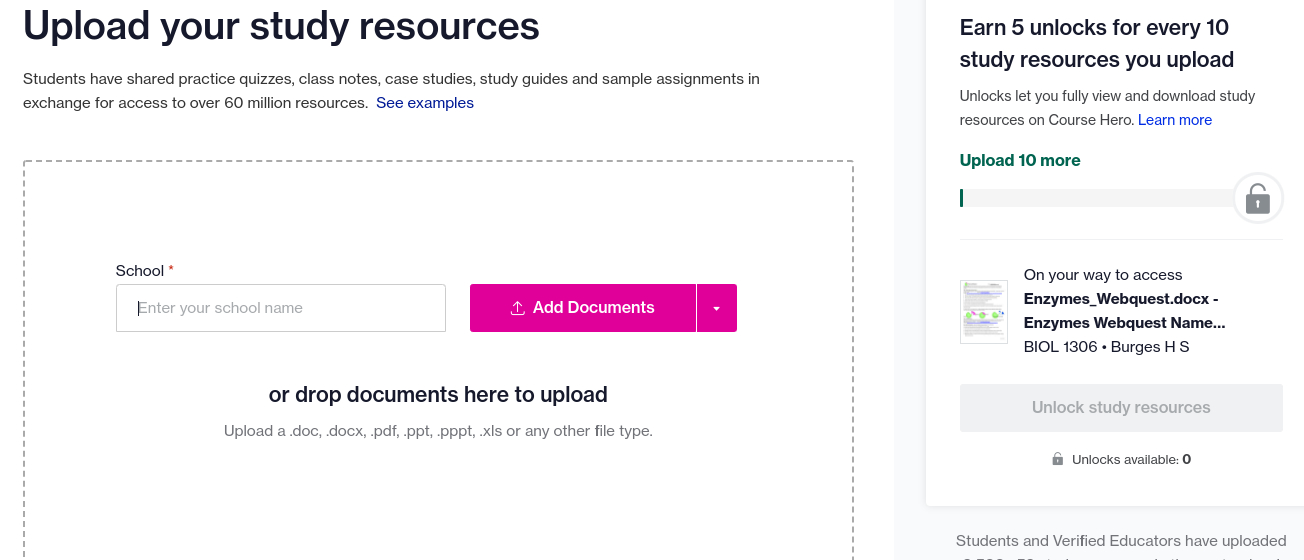Expand the Add Documents dropdown arrow
The width and height of the screenshot is (1304, 560).
coord(717,308)
